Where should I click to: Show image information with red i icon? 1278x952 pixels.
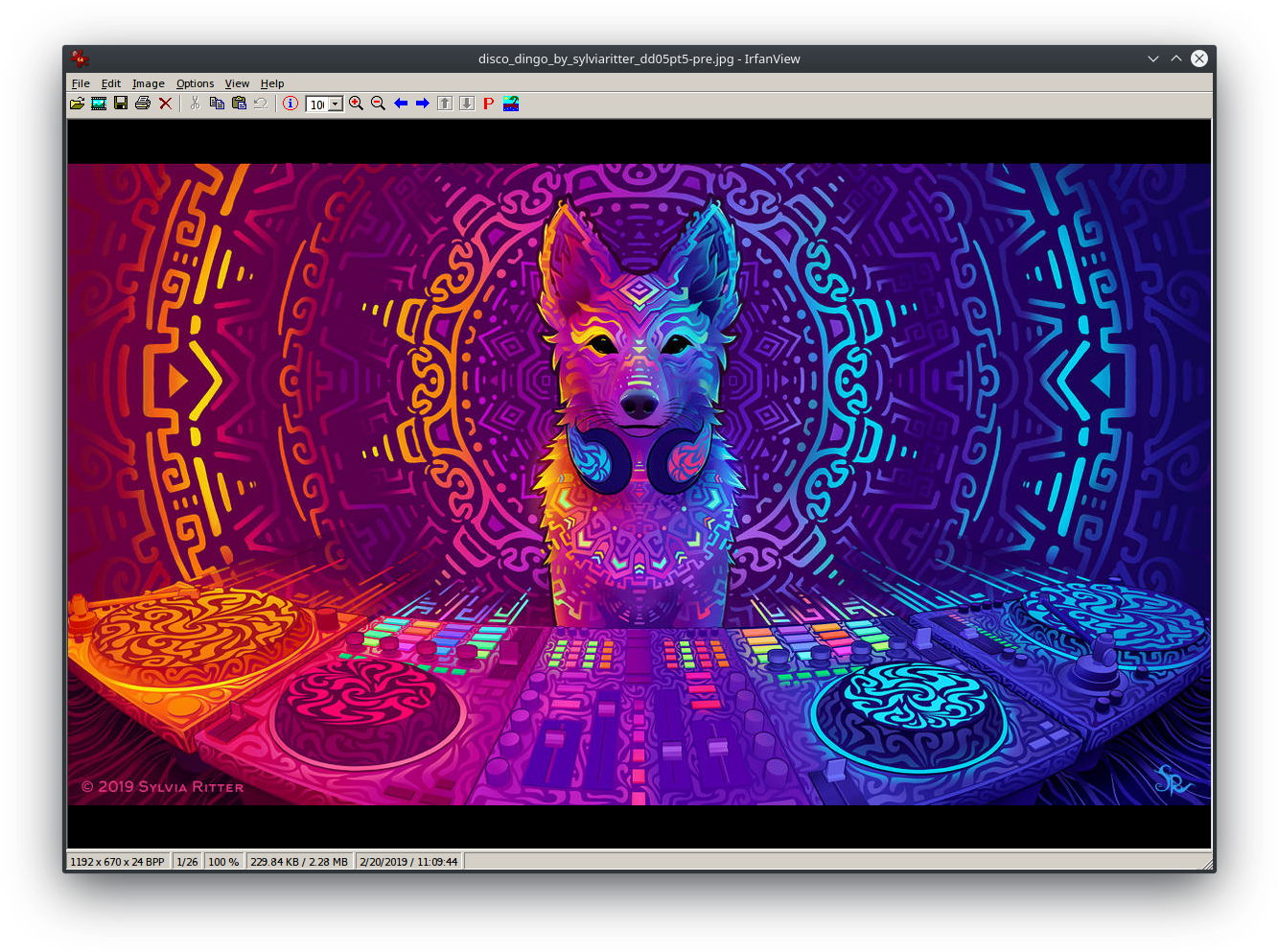pos(290,104)
